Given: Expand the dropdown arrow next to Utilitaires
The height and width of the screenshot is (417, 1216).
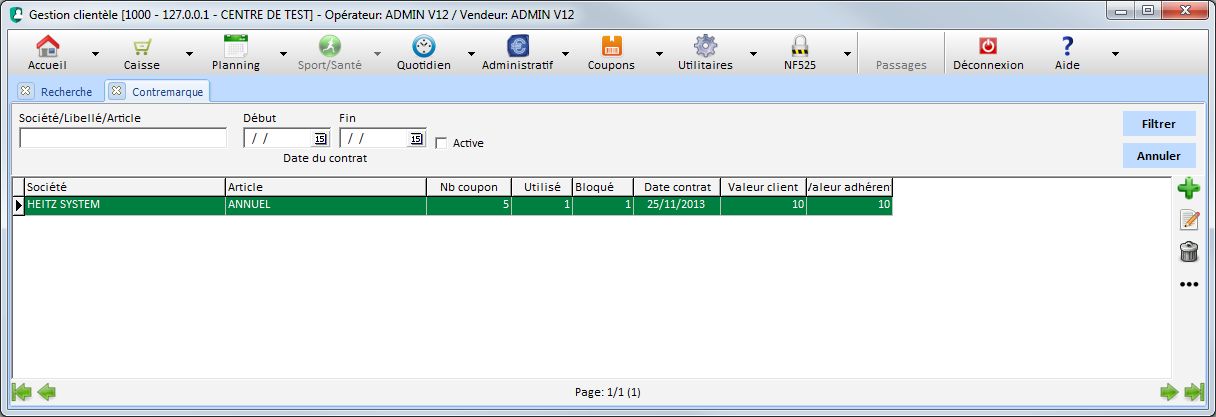Looking at the screenshot, I should 753,54.
